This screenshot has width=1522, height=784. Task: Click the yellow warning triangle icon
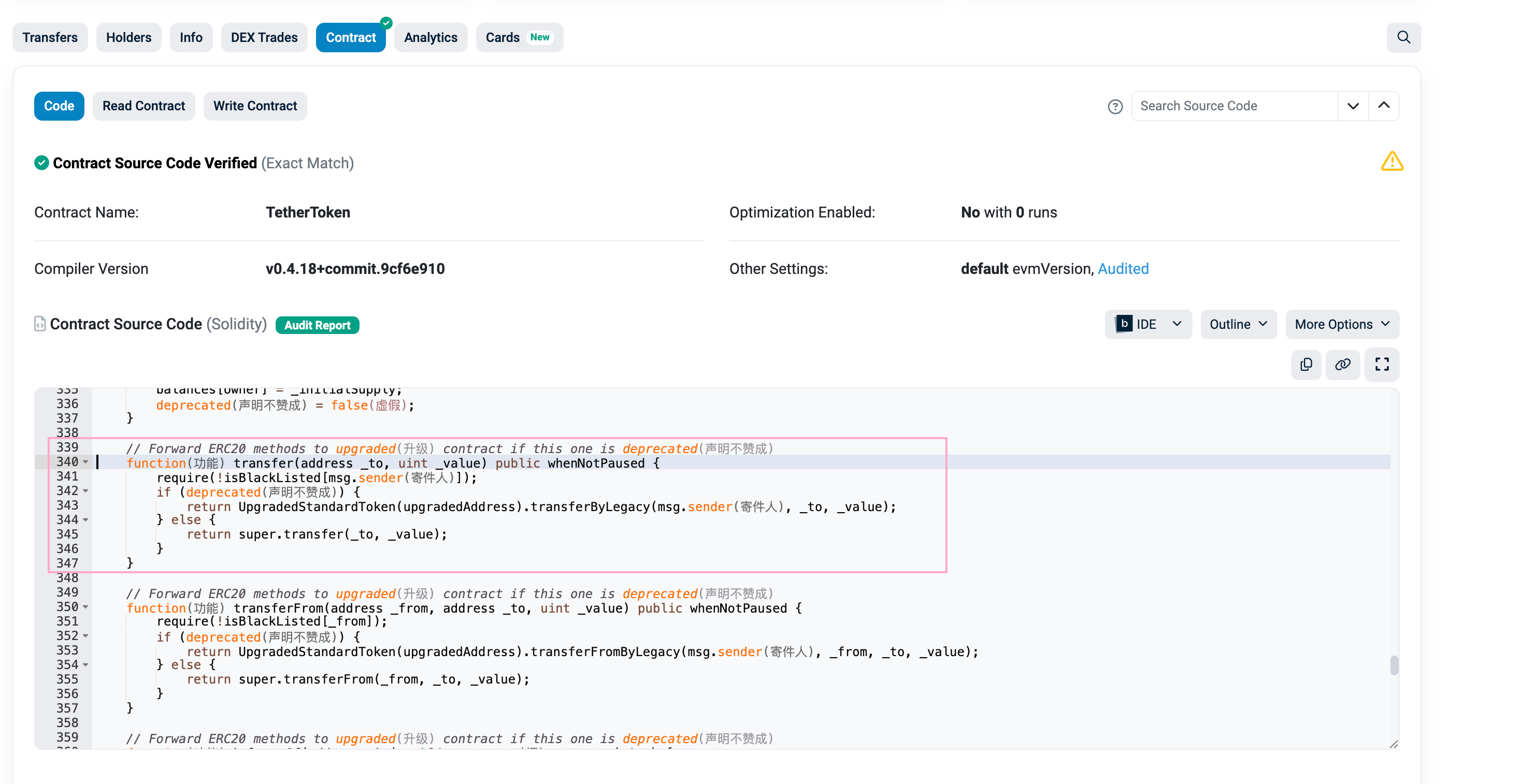(x=1391, y=161)
